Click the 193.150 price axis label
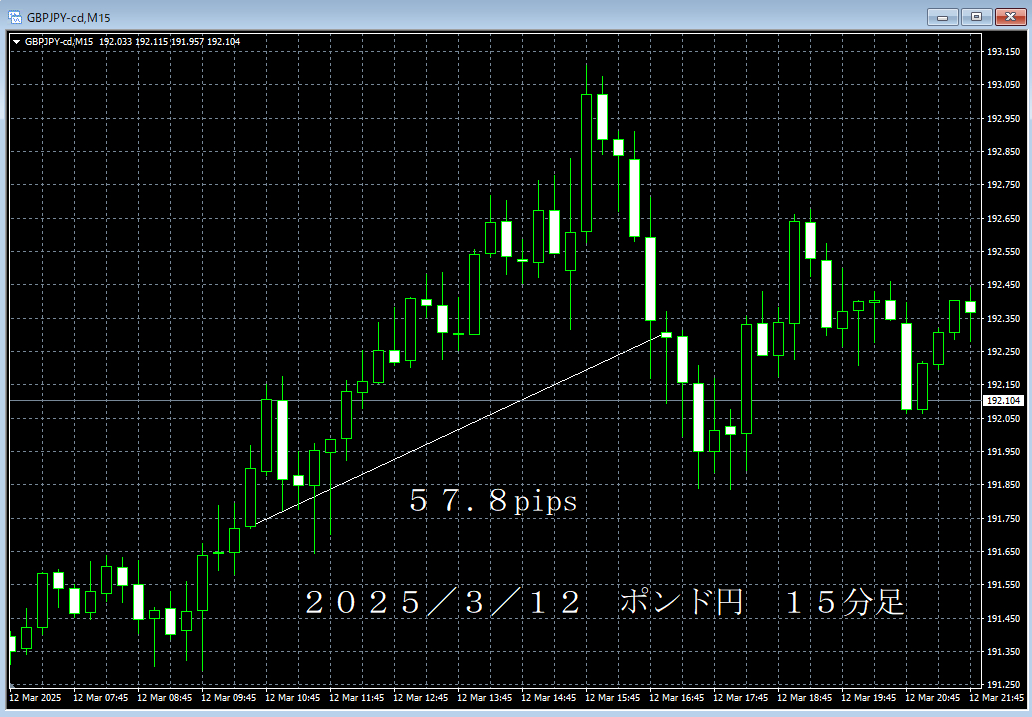 [1003, 52]
